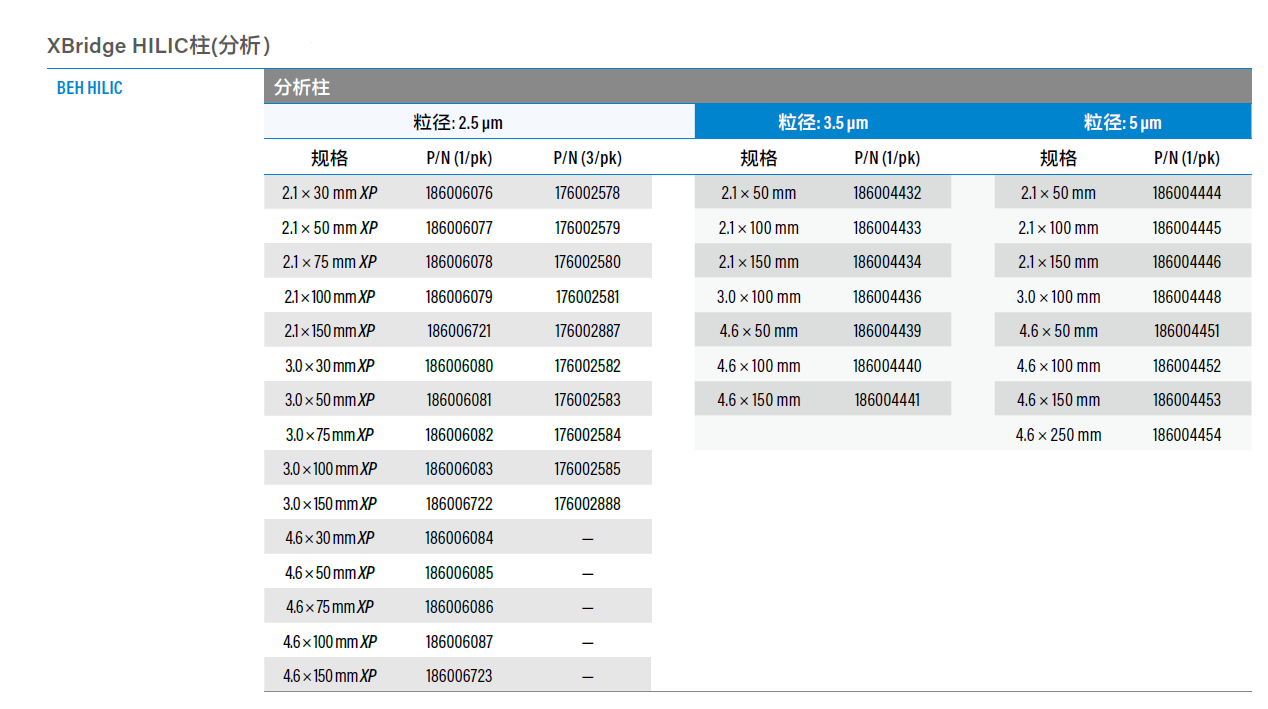Click part number 186004446
1268x709 pixels.
[x=1187, y=262]
